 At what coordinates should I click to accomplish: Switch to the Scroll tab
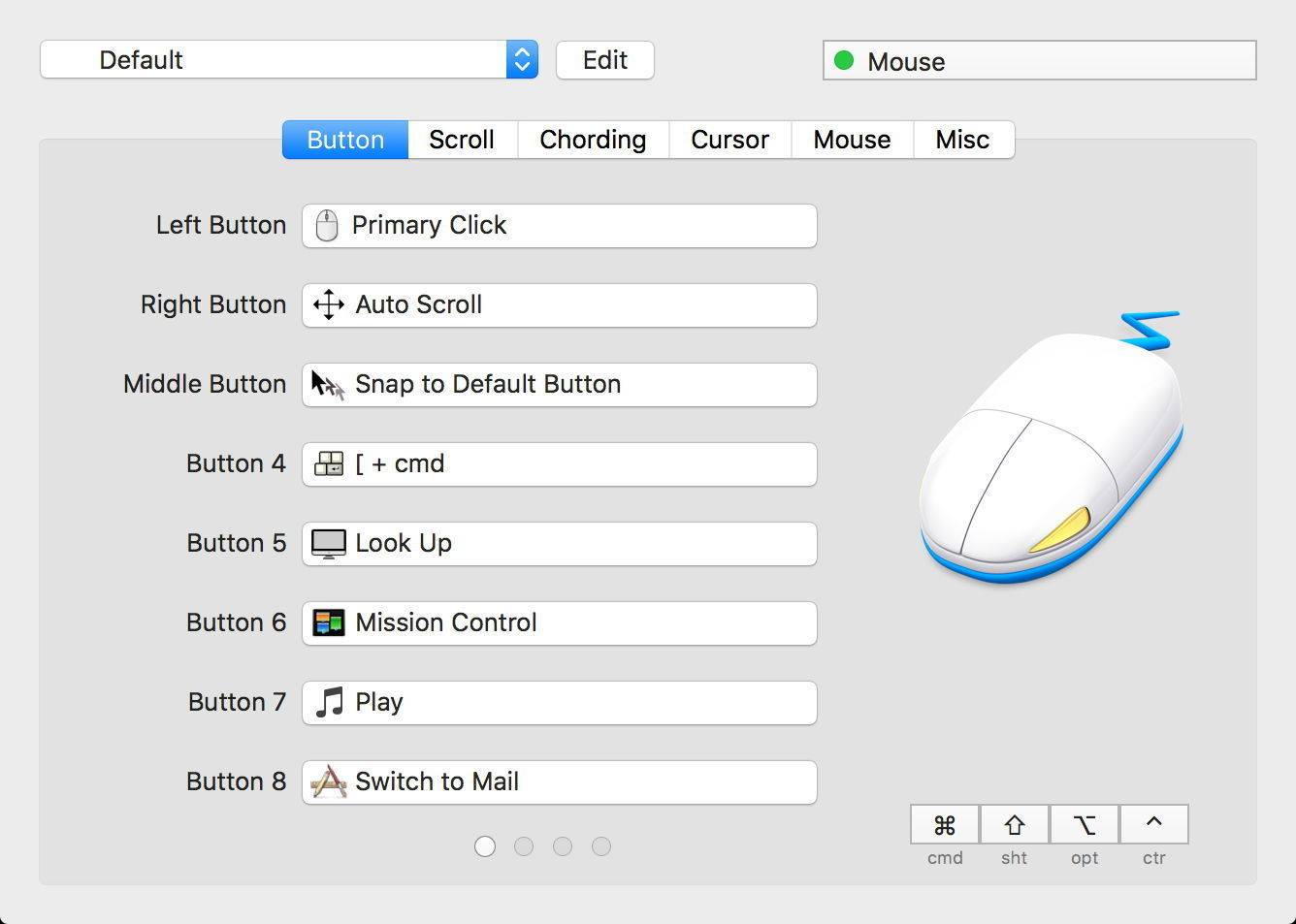462,140
